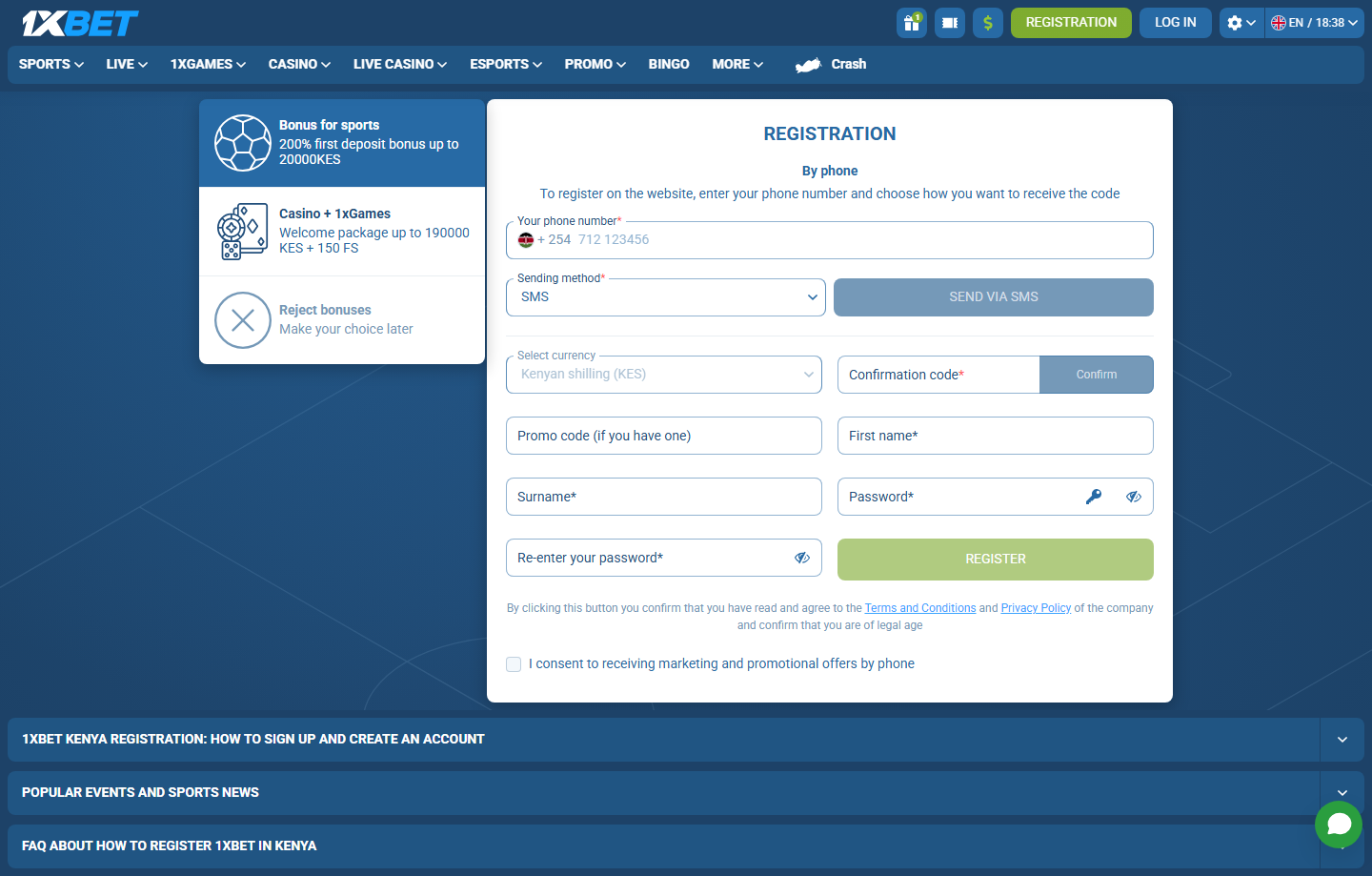This screenshot has height=876, width=1372.
Task: Choose the Reject bonuses option text
Action: 325,310
